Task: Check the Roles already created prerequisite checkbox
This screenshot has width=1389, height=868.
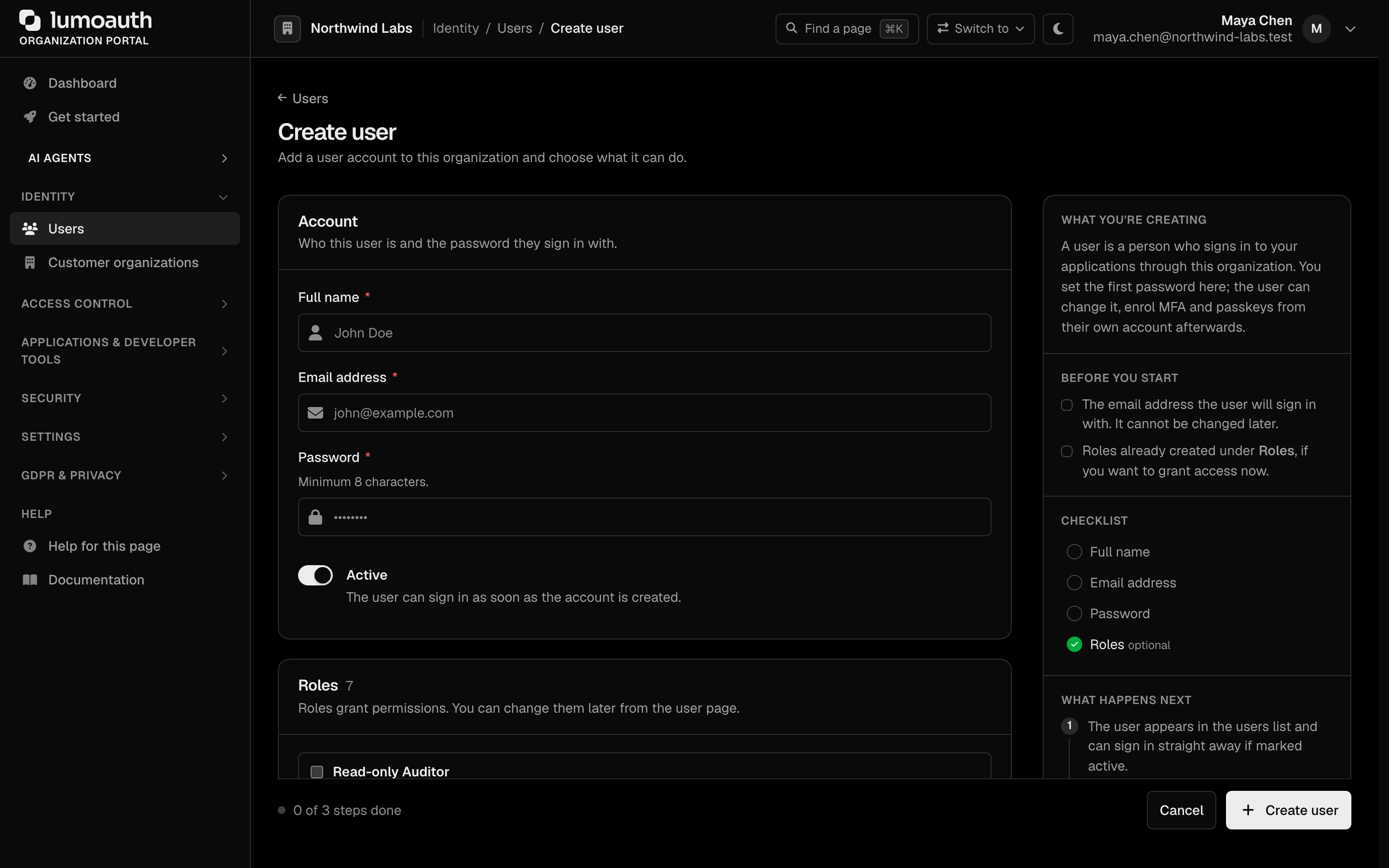Action: [x=1067, y=451]
